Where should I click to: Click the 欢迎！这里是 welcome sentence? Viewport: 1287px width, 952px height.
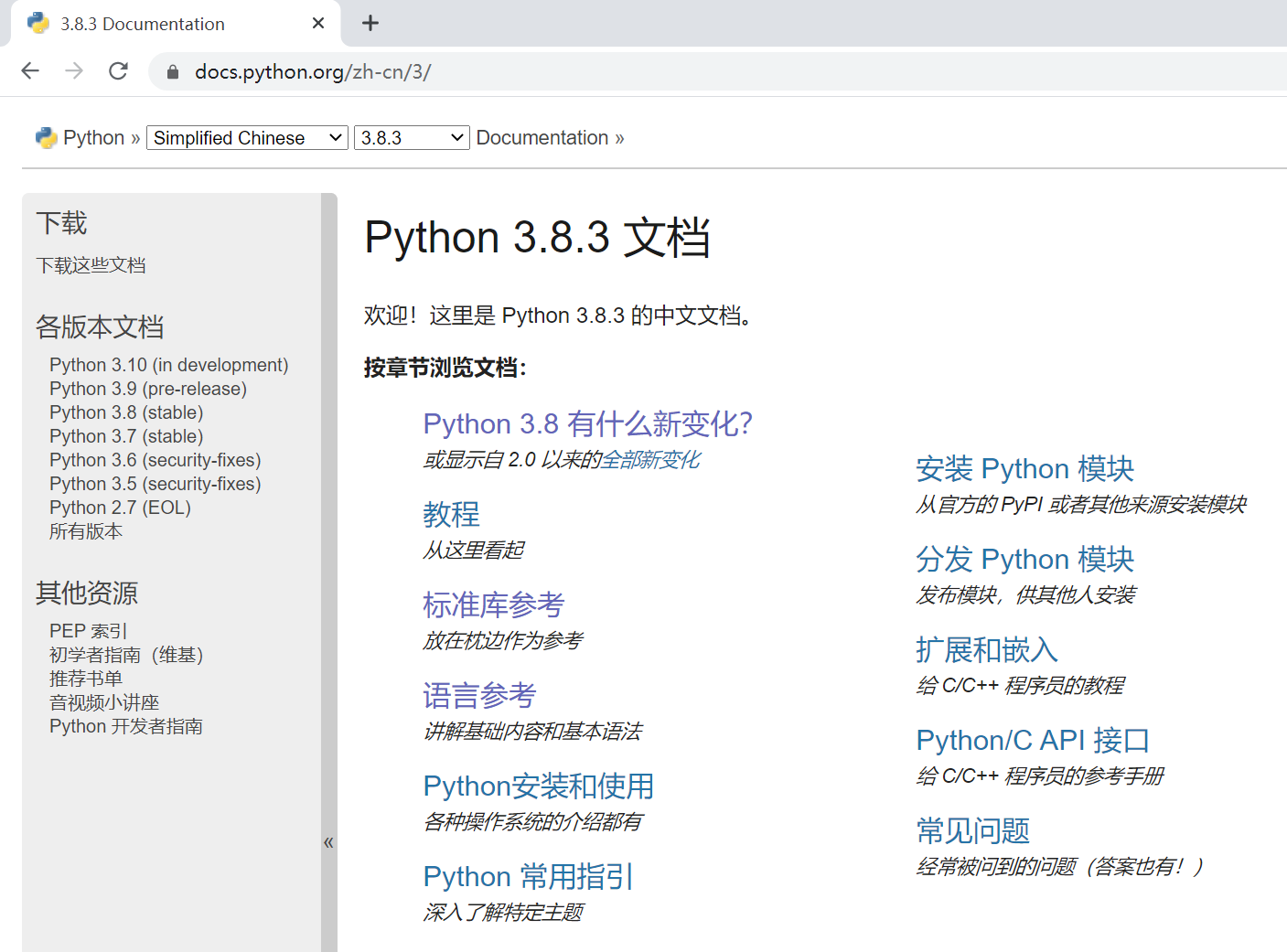tap(559, 316)
